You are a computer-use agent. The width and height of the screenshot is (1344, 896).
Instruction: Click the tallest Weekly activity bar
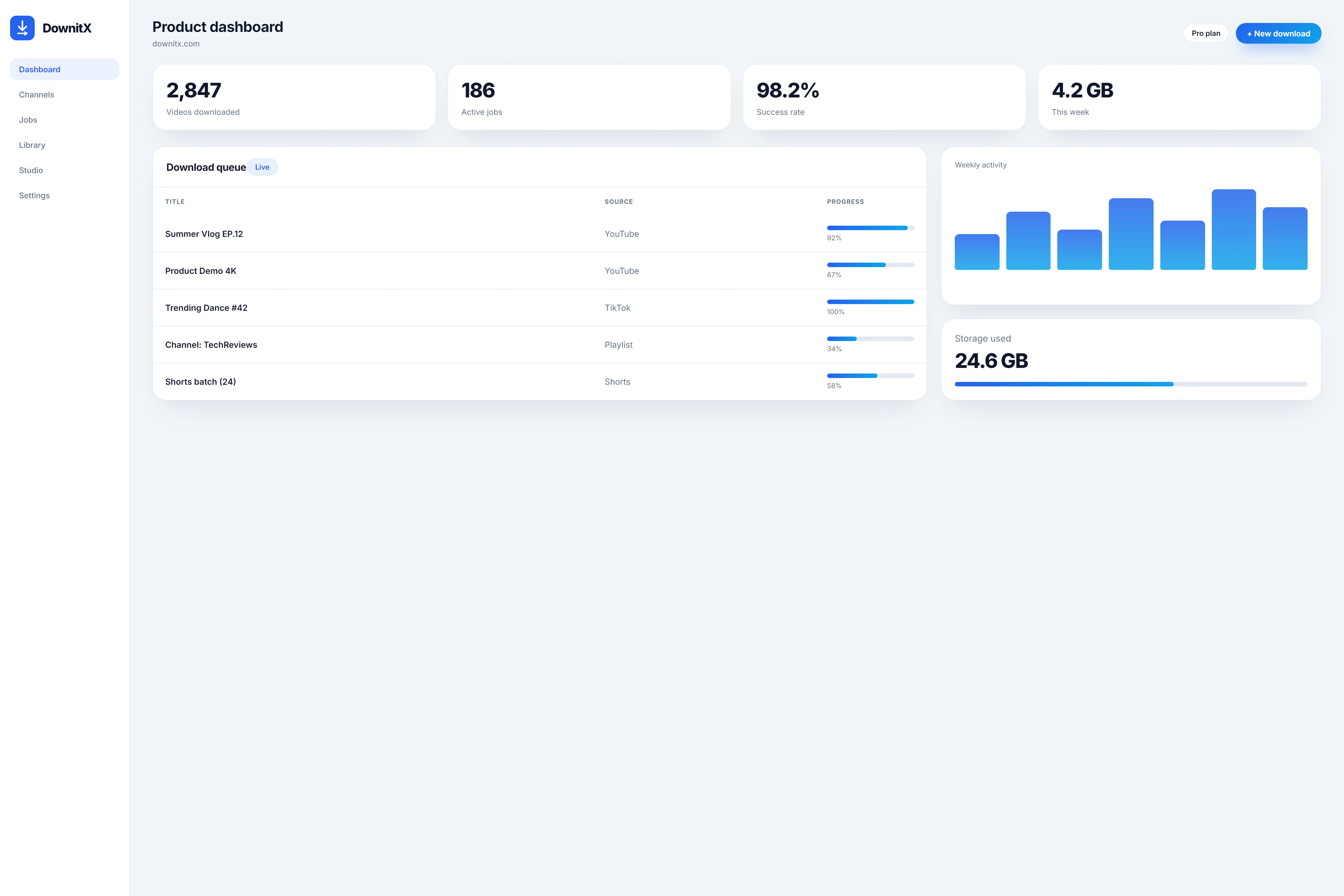pos(1234,230)
